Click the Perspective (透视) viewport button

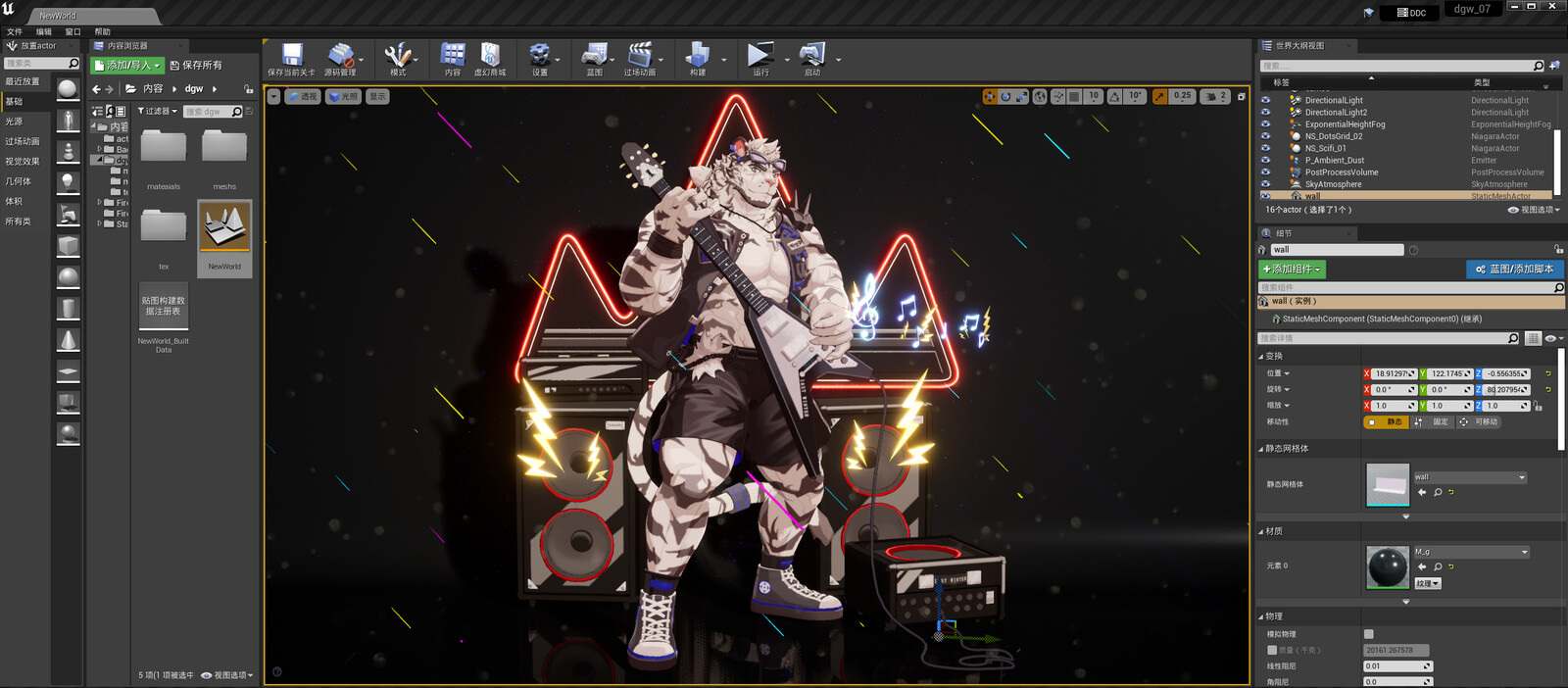(x=303, y=96)
